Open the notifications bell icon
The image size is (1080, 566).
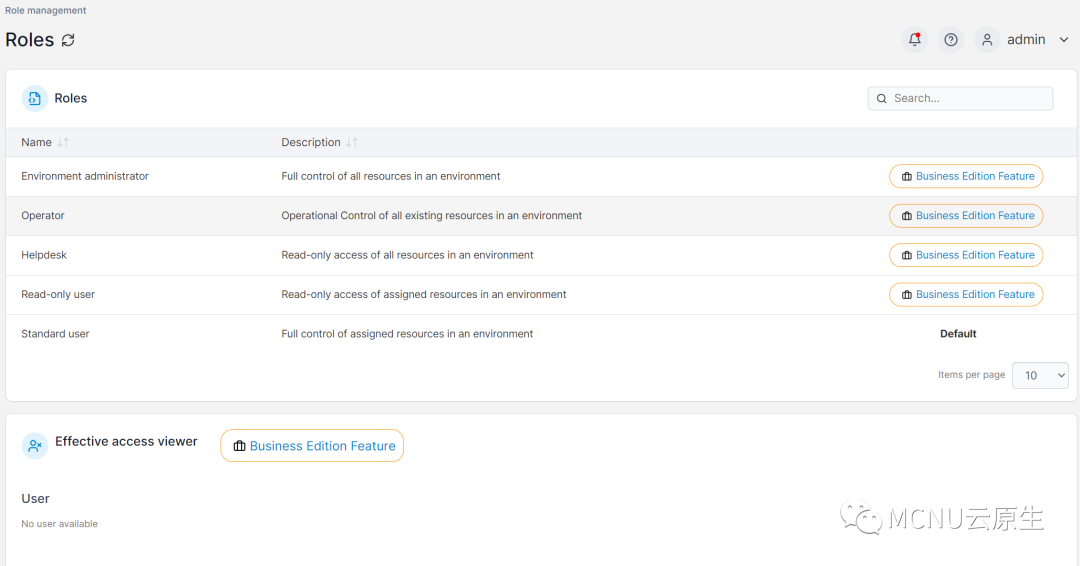[x=914, y=40]
